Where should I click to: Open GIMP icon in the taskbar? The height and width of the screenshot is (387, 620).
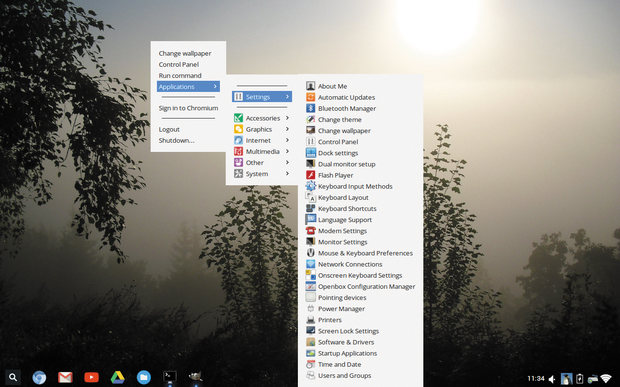(x=195, y=376)
